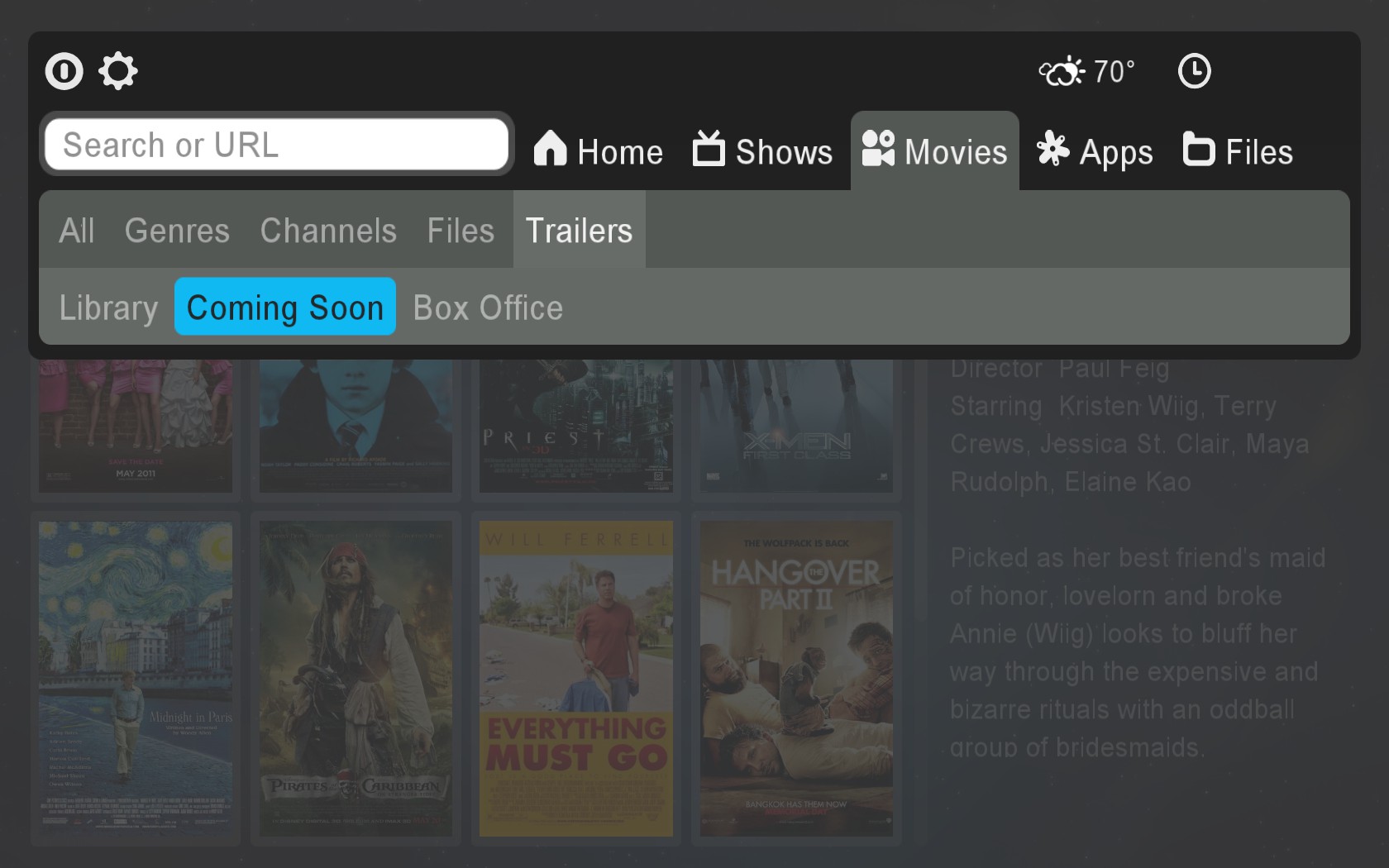Click the Hangover Part II poster
The height and width of the screenshot is (868, 1389).
[796, 678]
